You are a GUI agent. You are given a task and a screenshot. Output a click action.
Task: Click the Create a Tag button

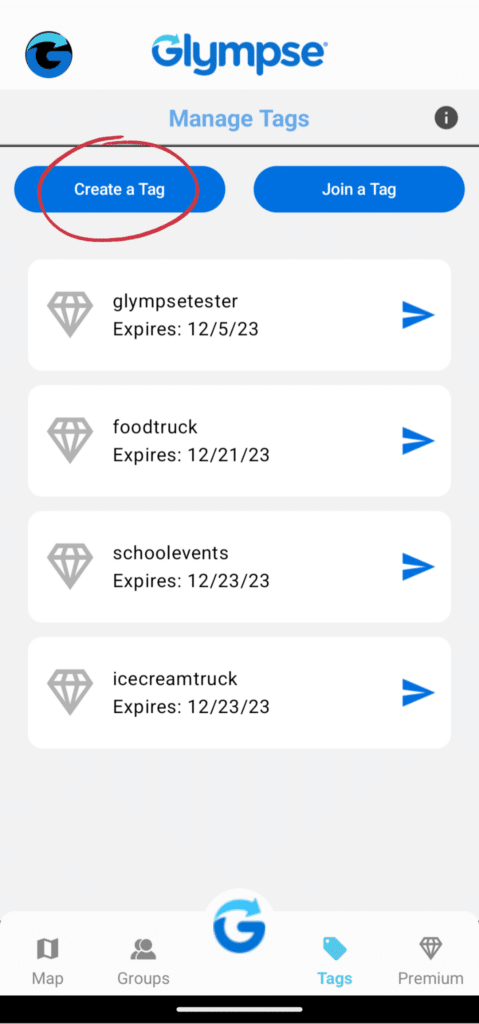[x=120, y=189]
